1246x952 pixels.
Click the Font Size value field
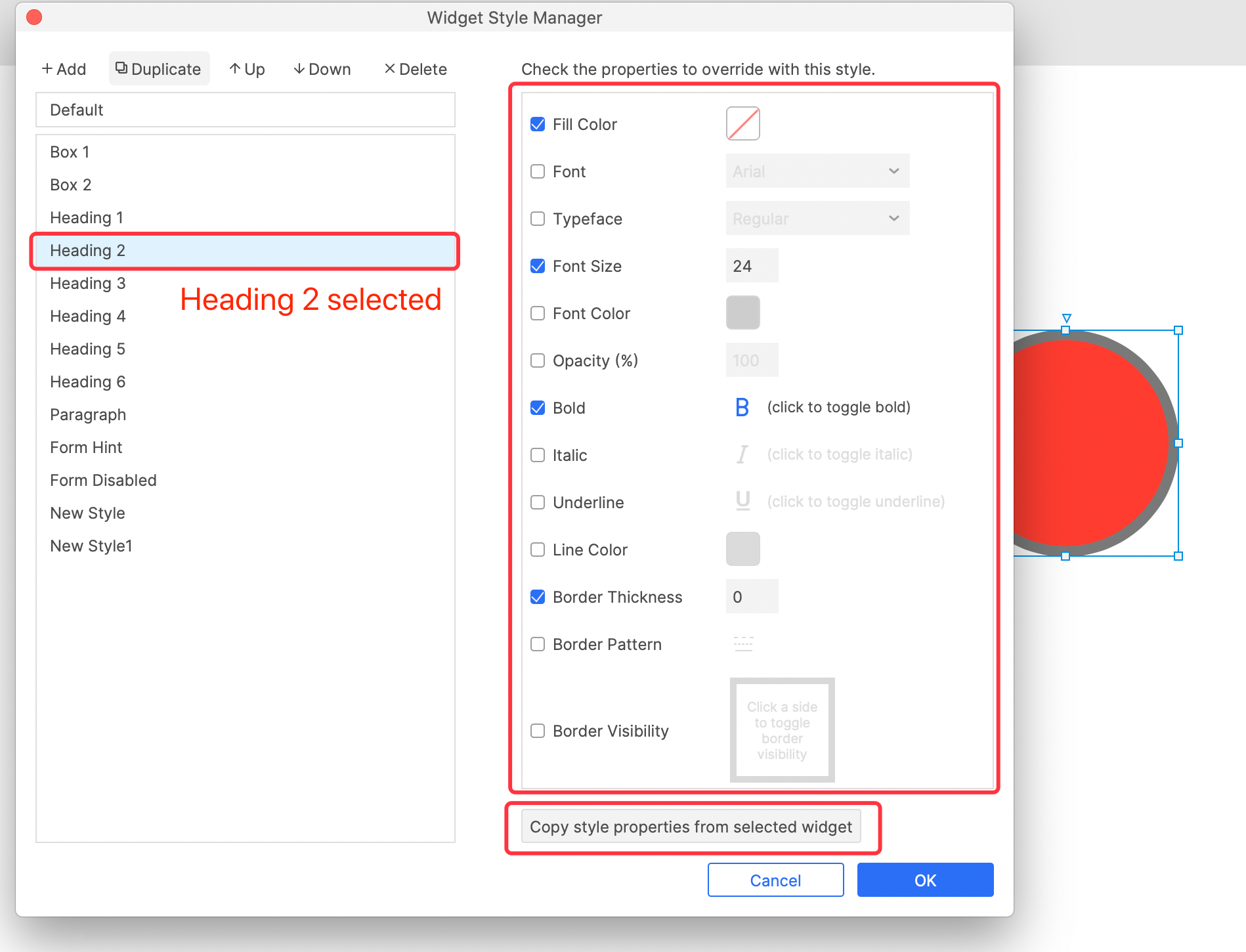point(752,266)
